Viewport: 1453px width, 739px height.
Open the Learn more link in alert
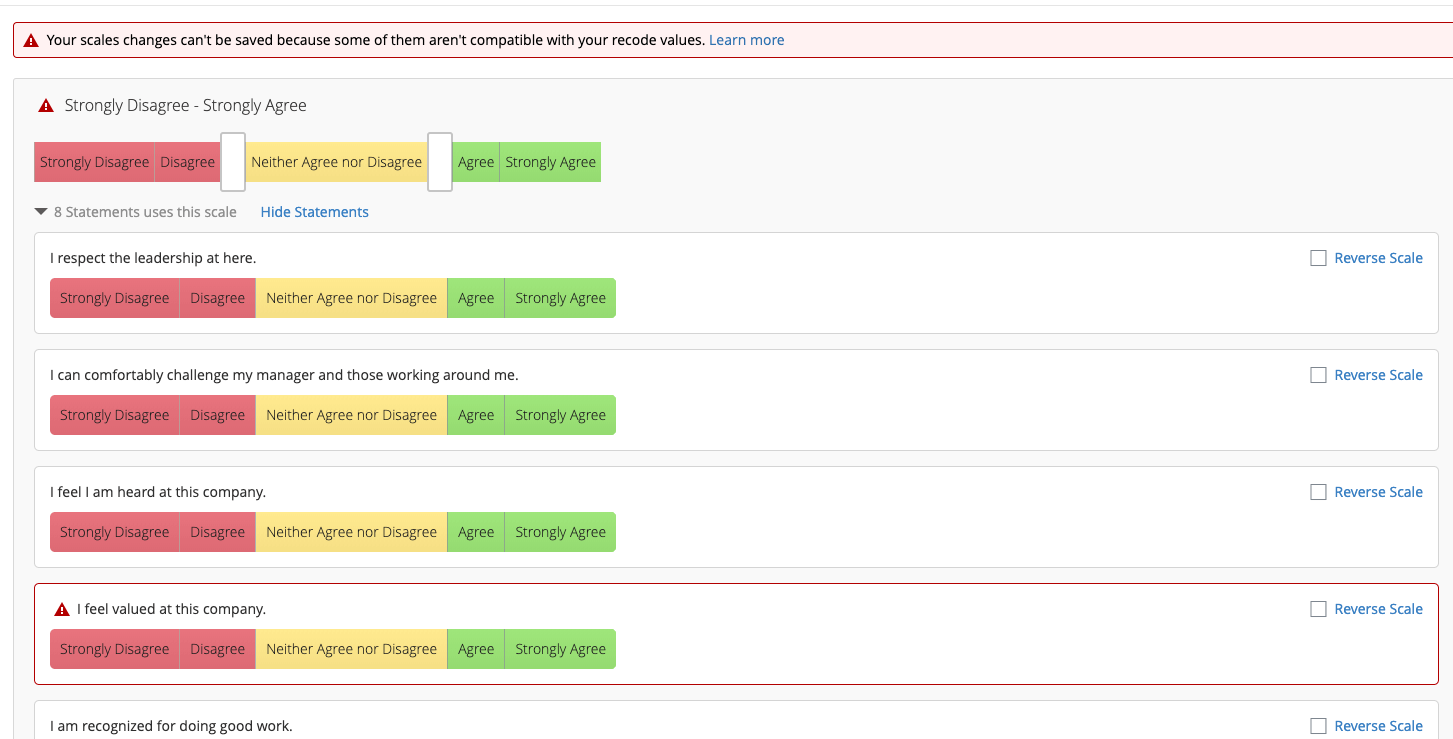746,40
